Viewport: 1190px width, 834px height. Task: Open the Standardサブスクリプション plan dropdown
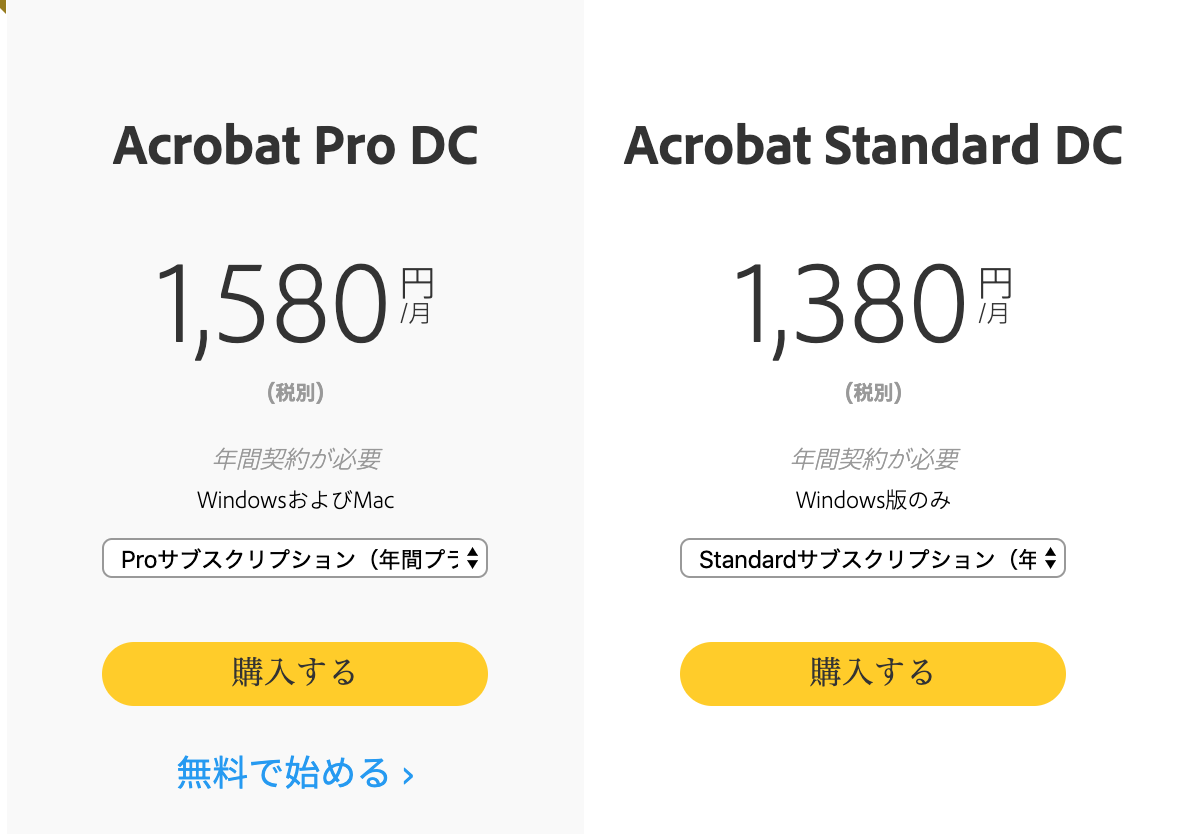tap(873, 559)
